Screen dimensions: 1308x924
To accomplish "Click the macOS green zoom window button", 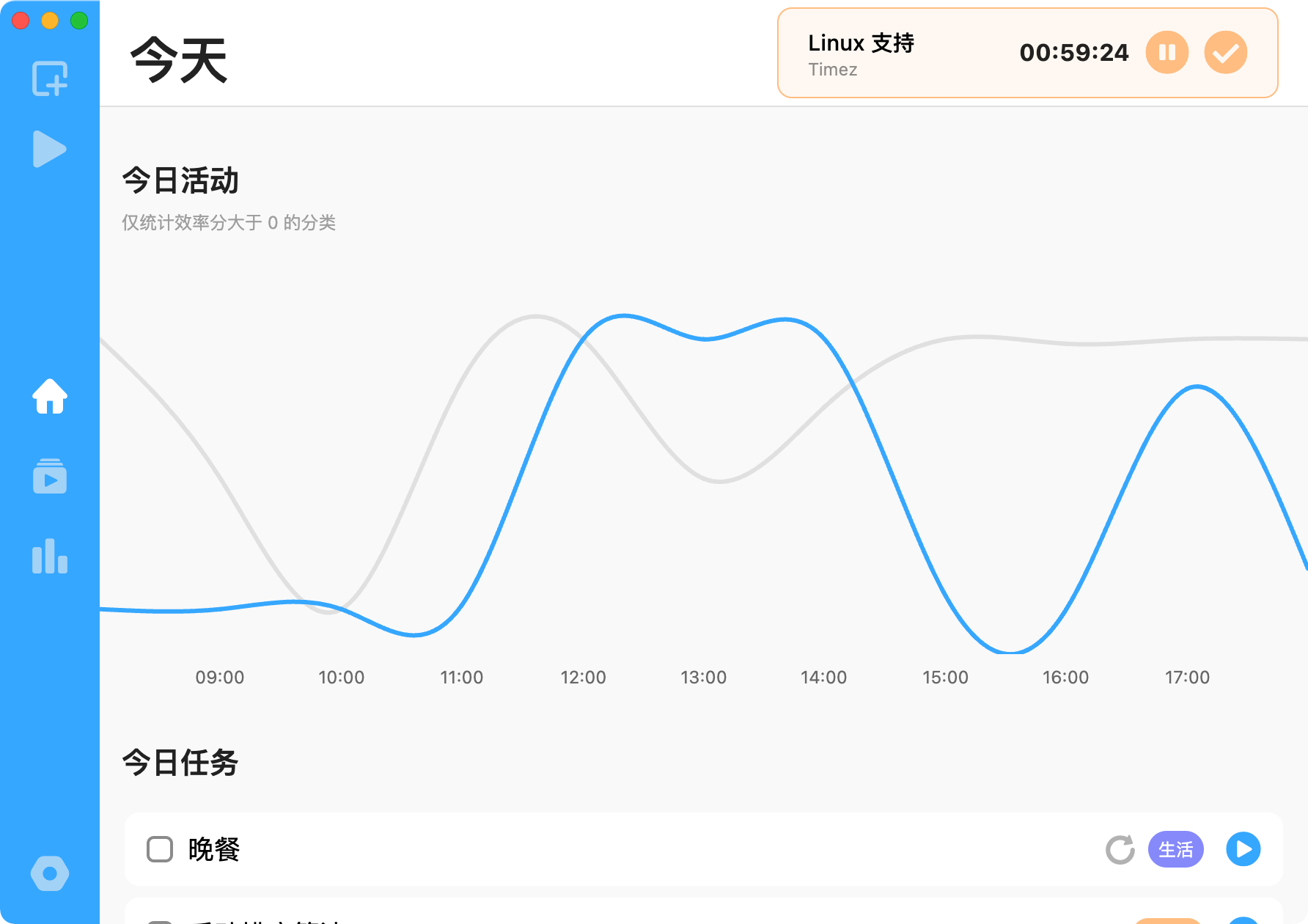I will [79, 21].
